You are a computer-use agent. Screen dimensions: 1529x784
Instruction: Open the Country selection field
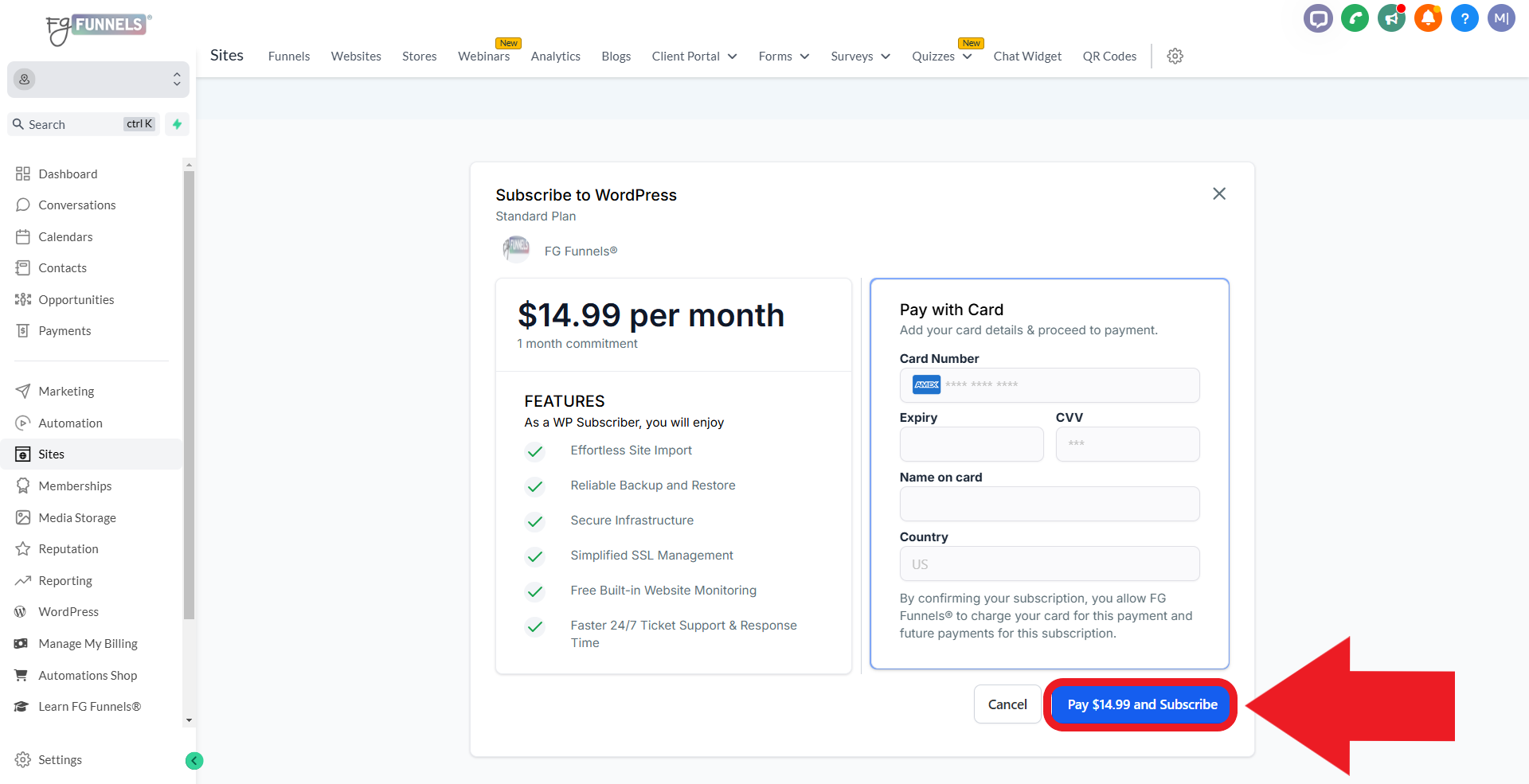click(x=1050, y=564)
